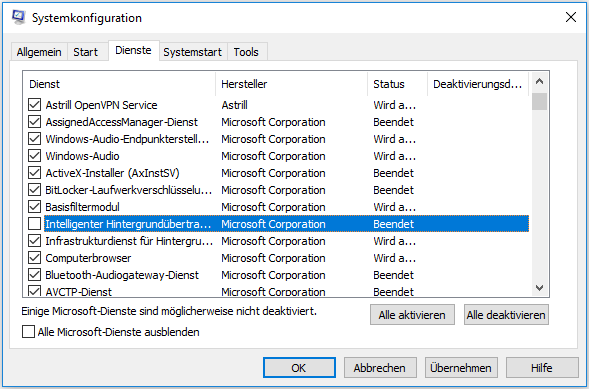Sort by the Hersteller column header
589x389 pixels.
pyautogui.click(x=292, y=84)
